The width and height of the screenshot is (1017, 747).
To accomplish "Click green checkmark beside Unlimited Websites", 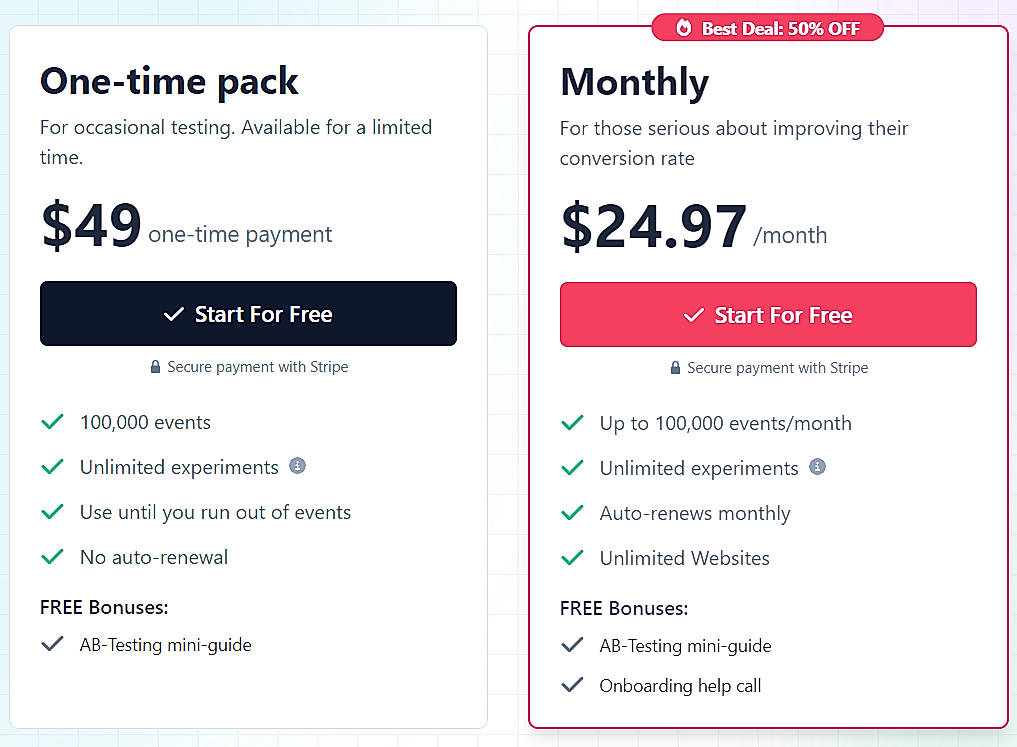I will (572, 558).
